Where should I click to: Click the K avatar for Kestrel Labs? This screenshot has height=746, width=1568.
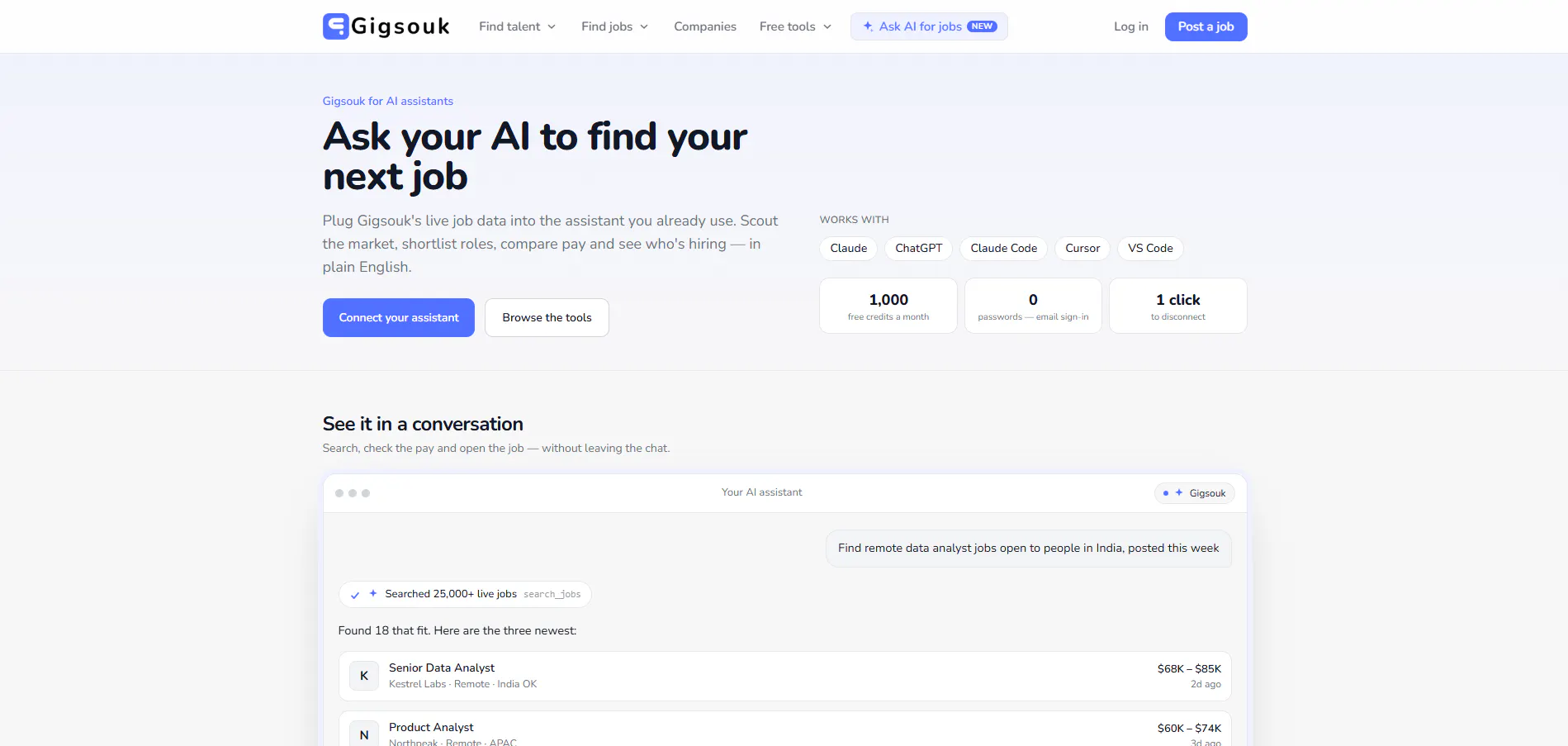(x=364, y=676)
